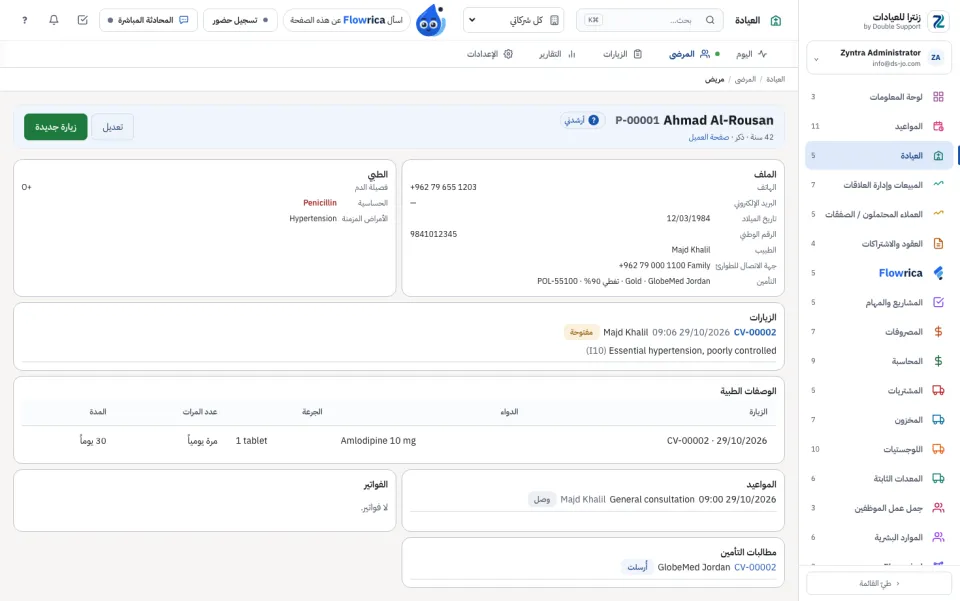This screenshot has height=601, width=960.
Task: Switch to the Visits tab
Action: (x=622, y=54)
